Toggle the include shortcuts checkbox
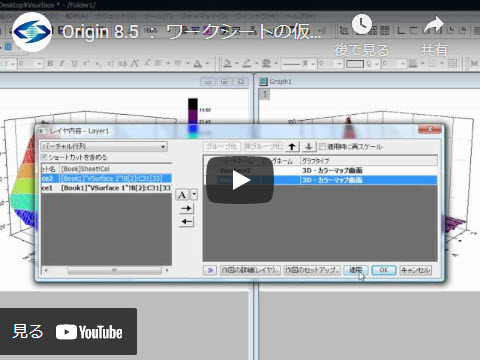Screen dimensions: 480x360 (x=44, y=157)
